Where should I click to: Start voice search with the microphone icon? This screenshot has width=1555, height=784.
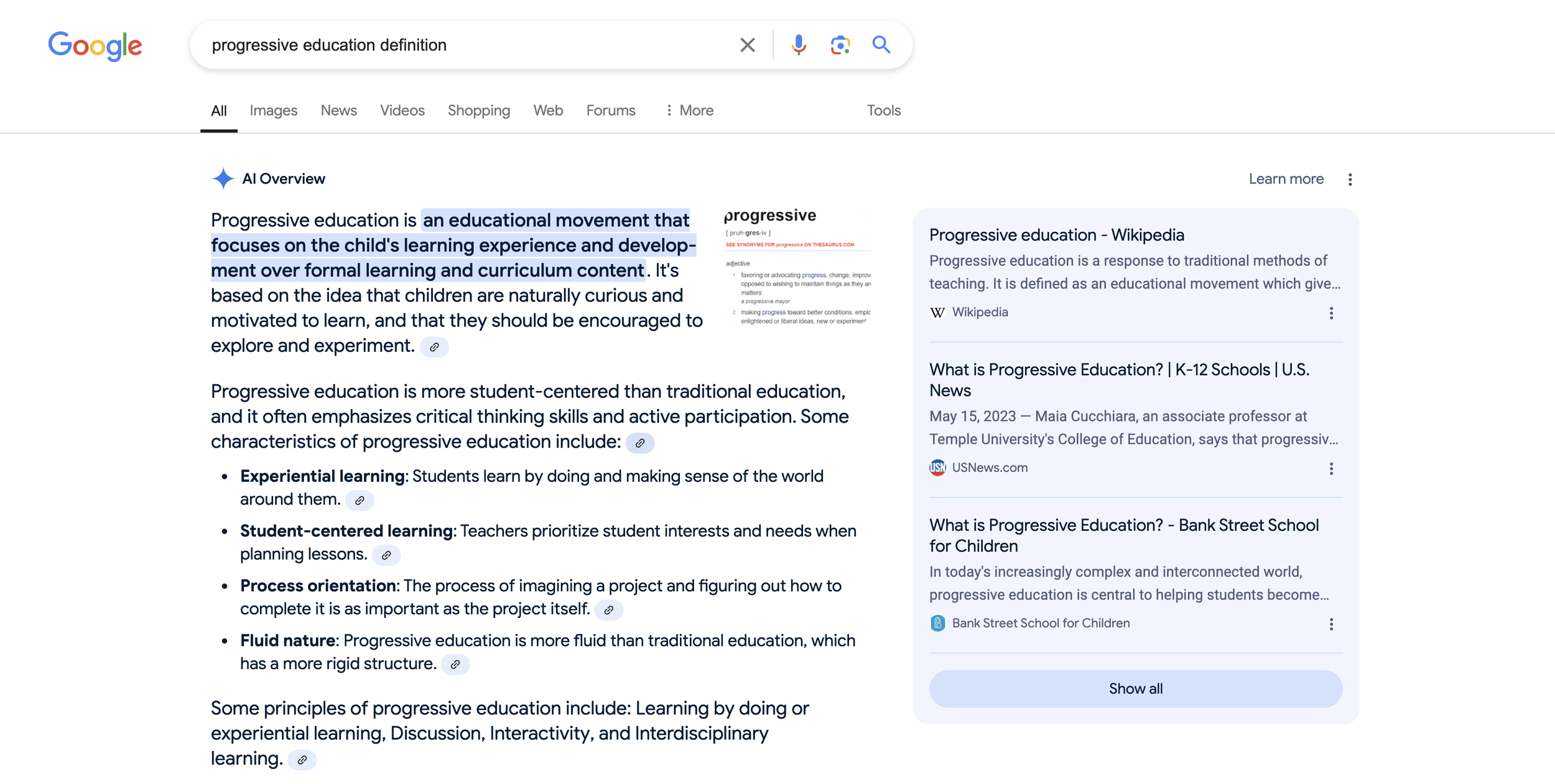(799, 45)
